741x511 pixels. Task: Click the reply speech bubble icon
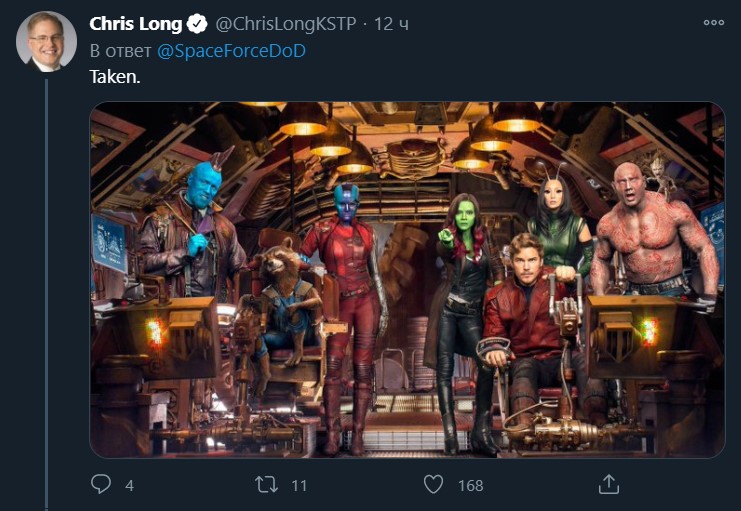pyautogui.click(x=101, y=485)
